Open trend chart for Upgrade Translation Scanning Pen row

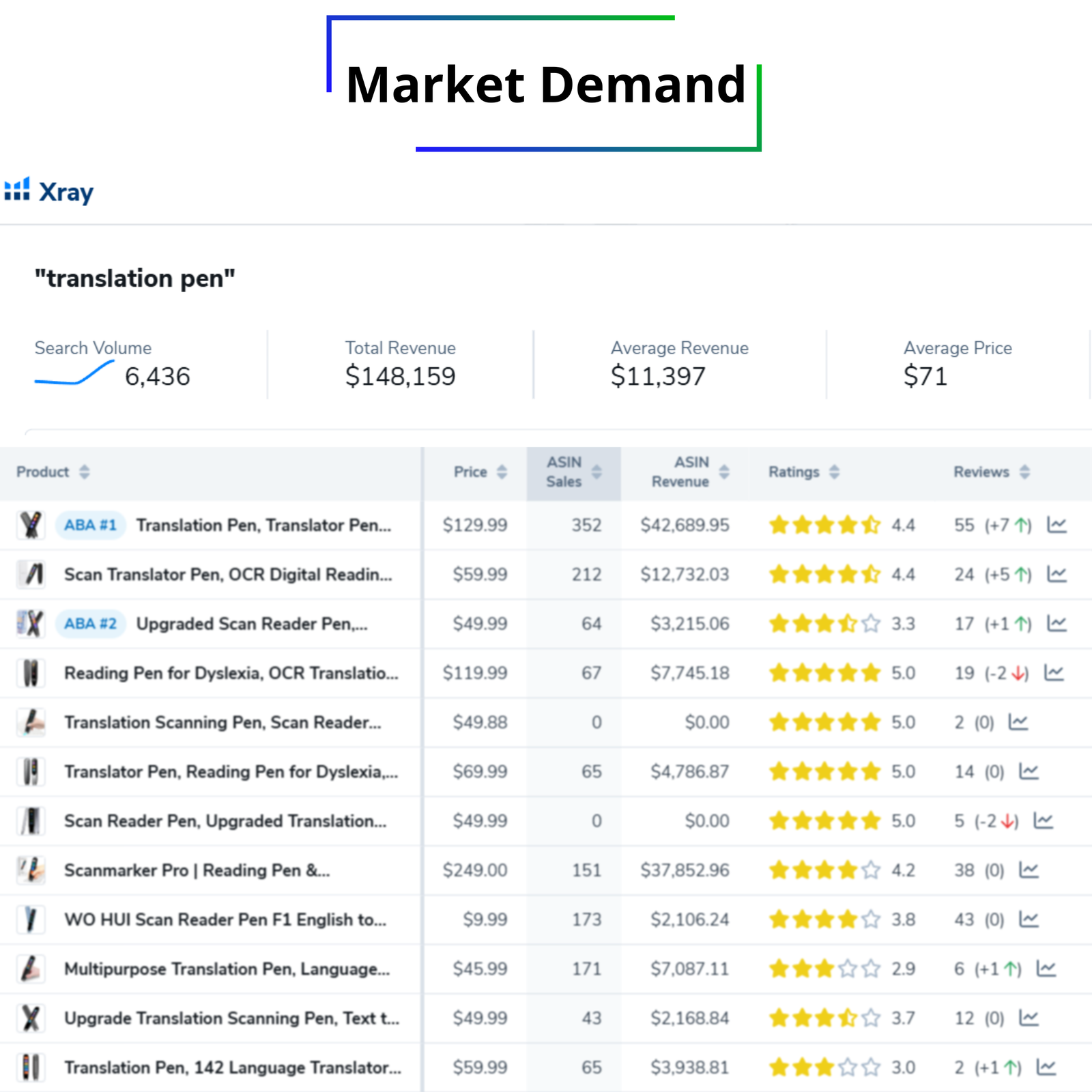coord(1029,1018)
